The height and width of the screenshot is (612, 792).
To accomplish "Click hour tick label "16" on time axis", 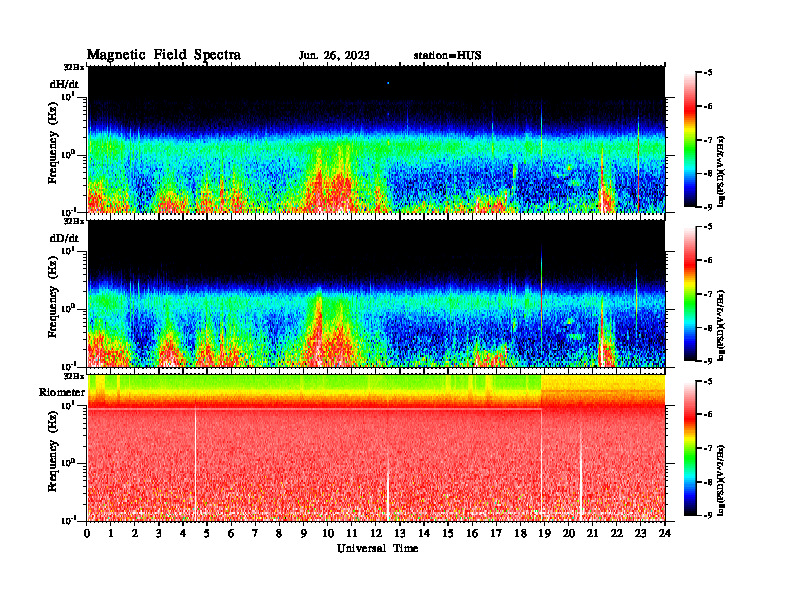I will point(472,534).
